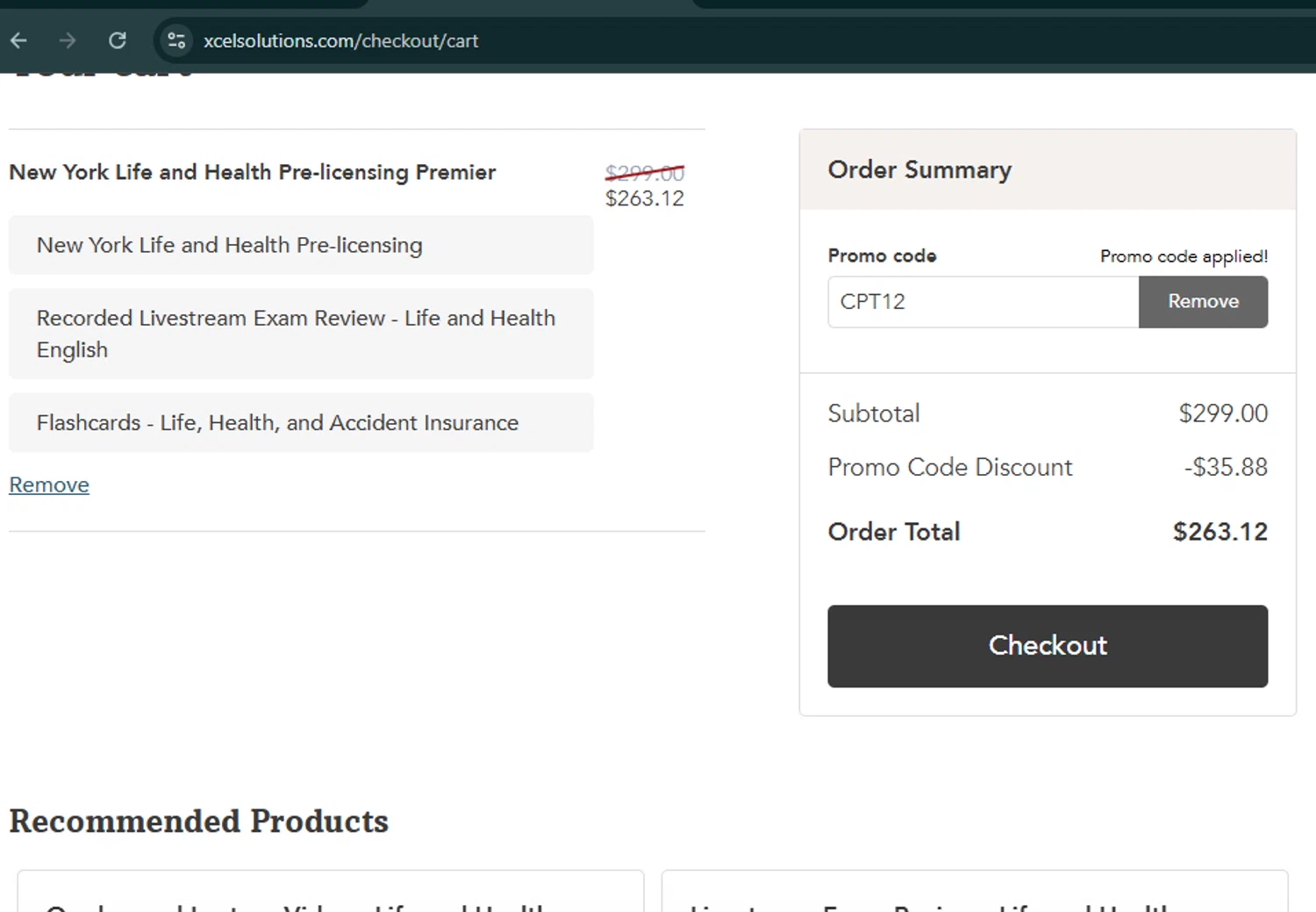Remove the Premier package from cart
This screenshot has height=912, width=1316.
(x=49, y=485)
